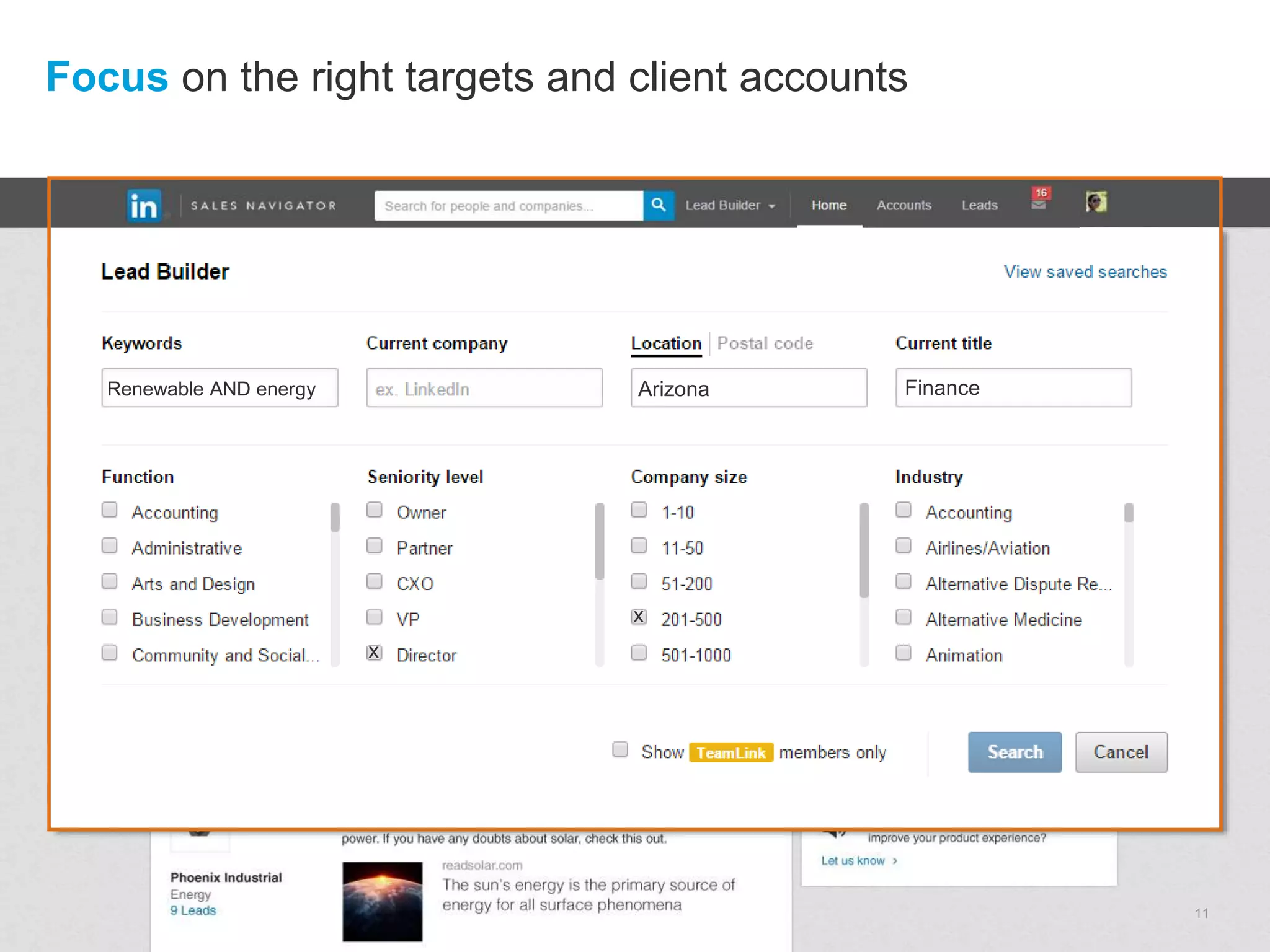Check the Administrative function checkbox

click(110, 545)
